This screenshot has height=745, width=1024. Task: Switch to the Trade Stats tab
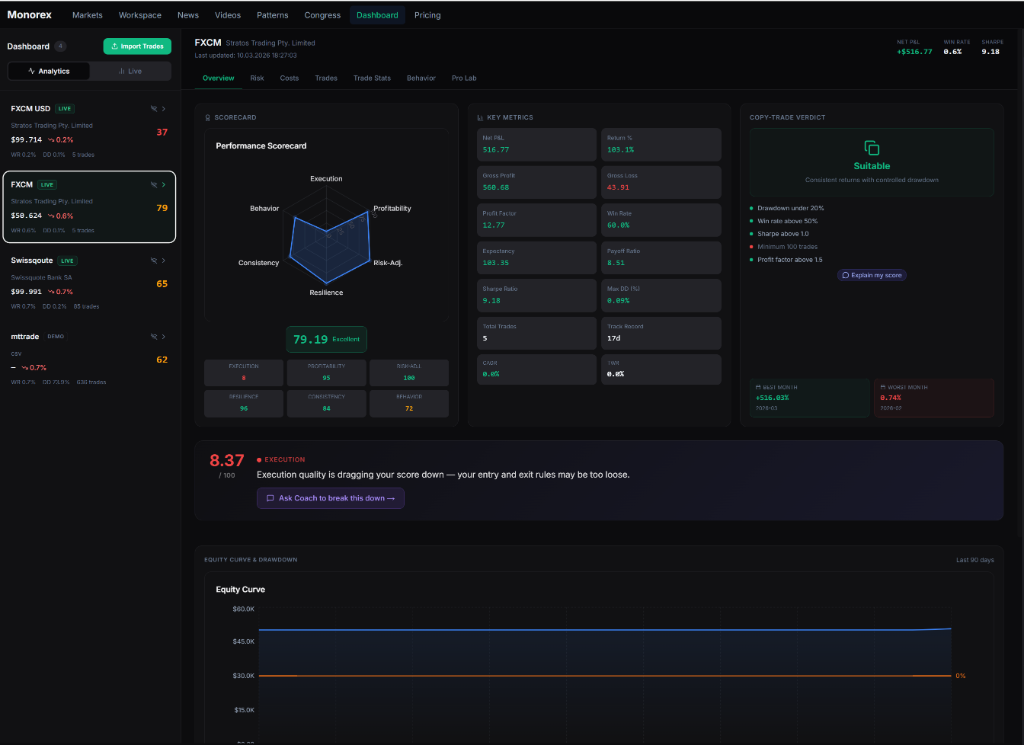point(370,78)
